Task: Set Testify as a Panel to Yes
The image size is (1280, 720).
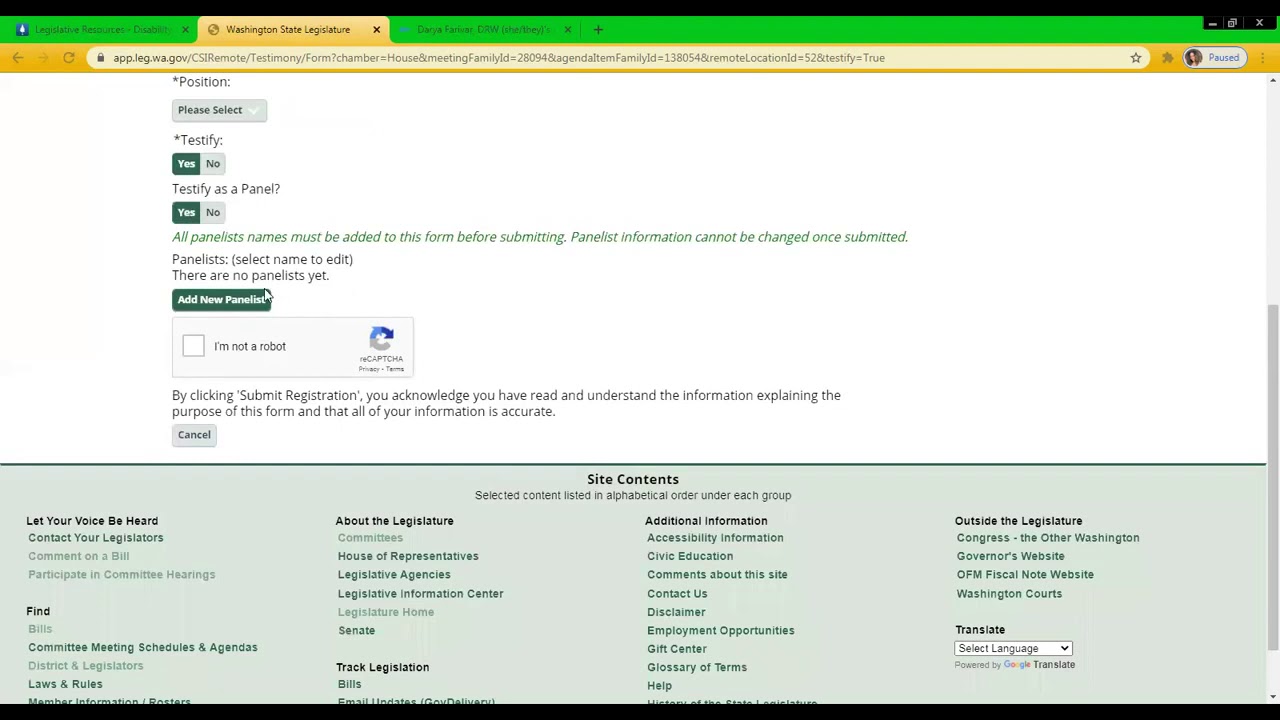Action: [186, 212]
